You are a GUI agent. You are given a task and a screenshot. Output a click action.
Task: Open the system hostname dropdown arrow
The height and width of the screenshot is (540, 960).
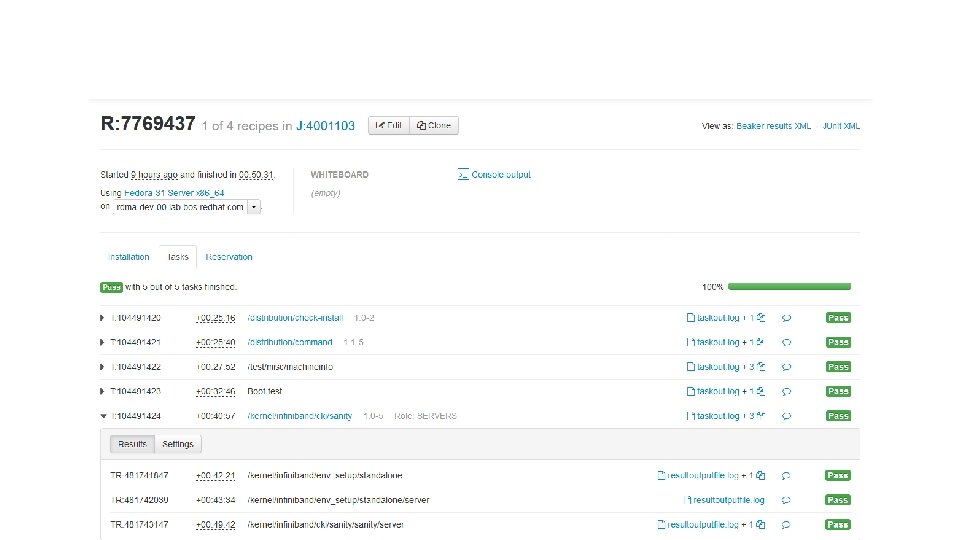253,207
